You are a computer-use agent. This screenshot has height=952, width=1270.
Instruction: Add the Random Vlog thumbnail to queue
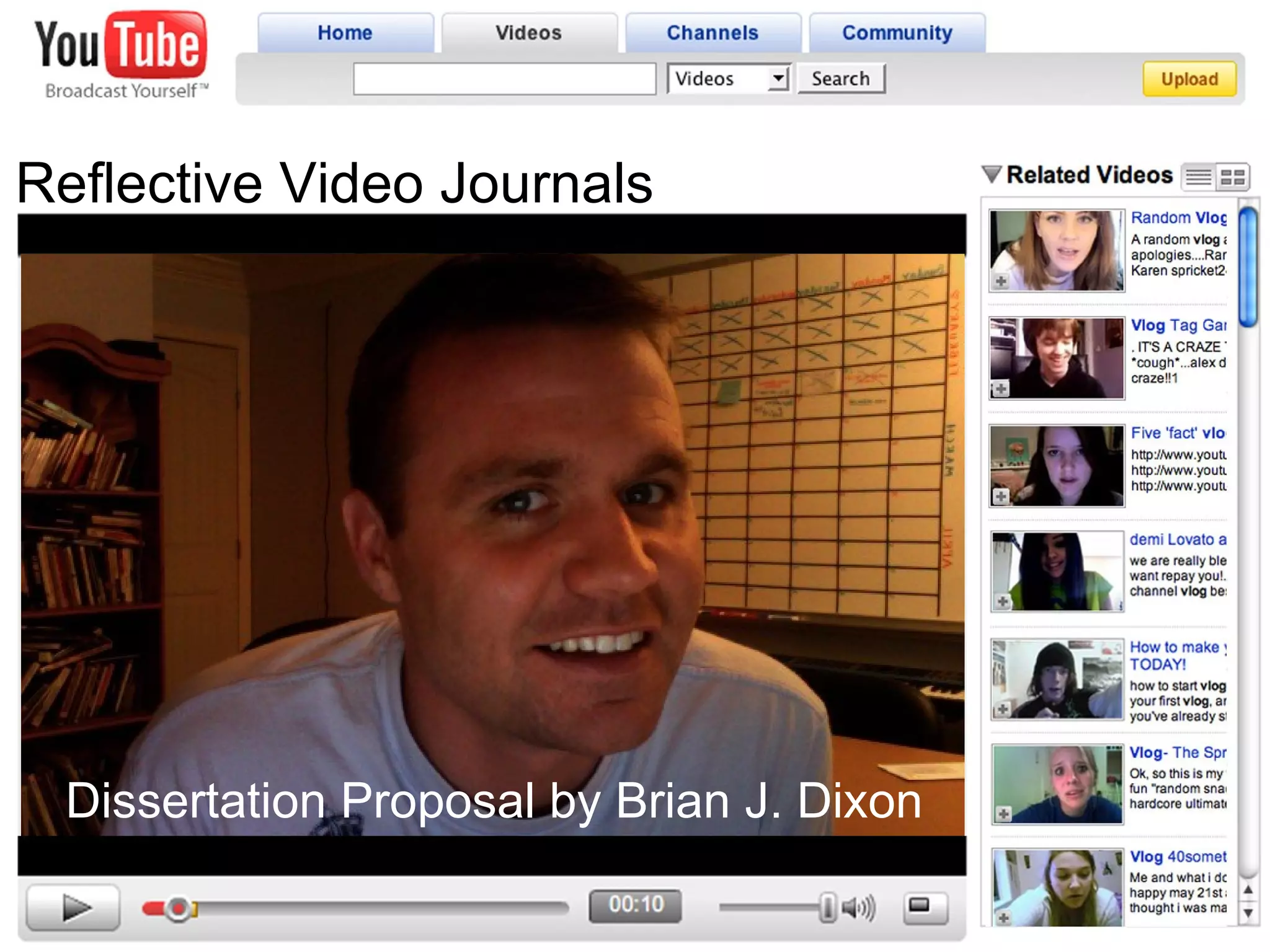click(x=1001, y=281)
